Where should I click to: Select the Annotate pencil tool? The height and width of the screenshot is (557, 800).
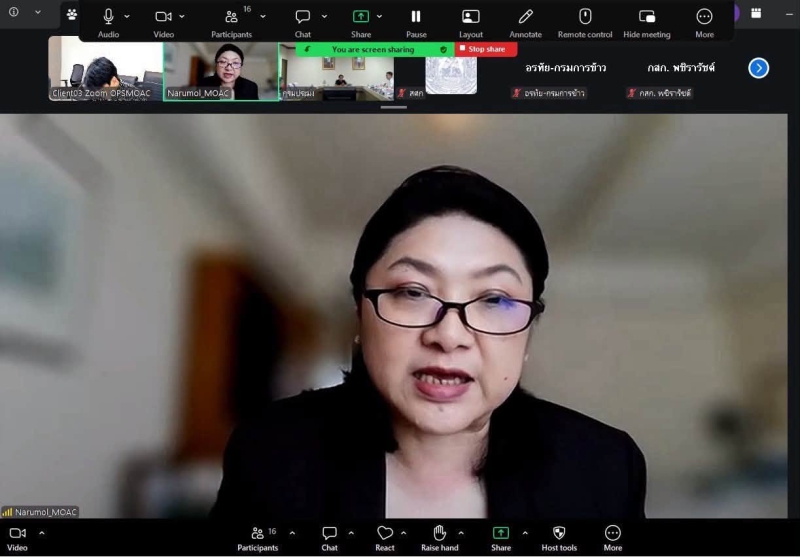point(526,17)
